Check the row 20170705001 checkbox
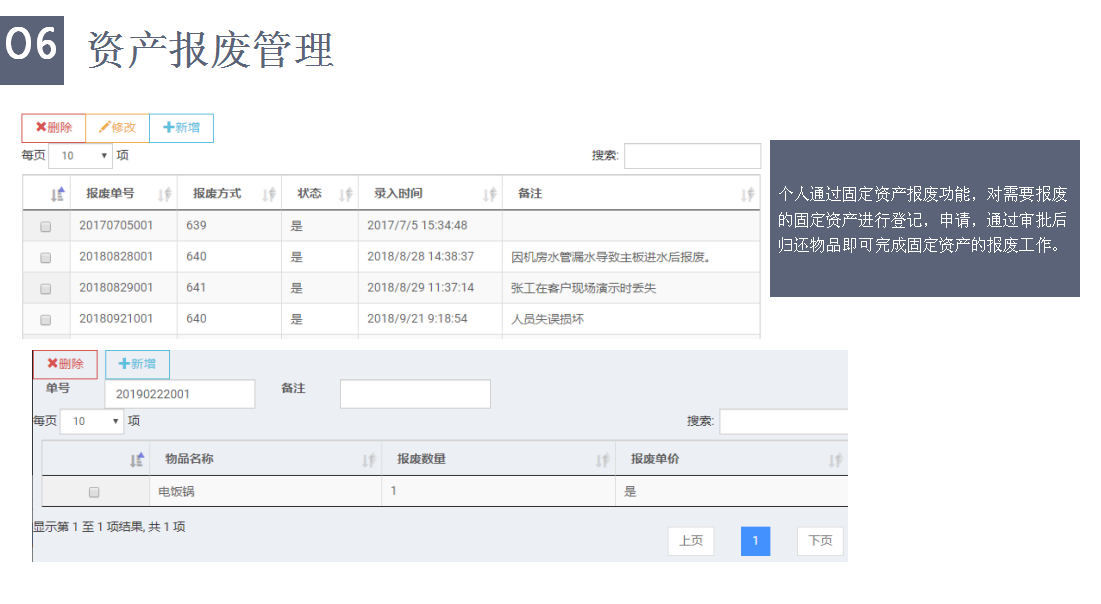This screenshot has height=604, width=1101. click(x=46, y=227)
